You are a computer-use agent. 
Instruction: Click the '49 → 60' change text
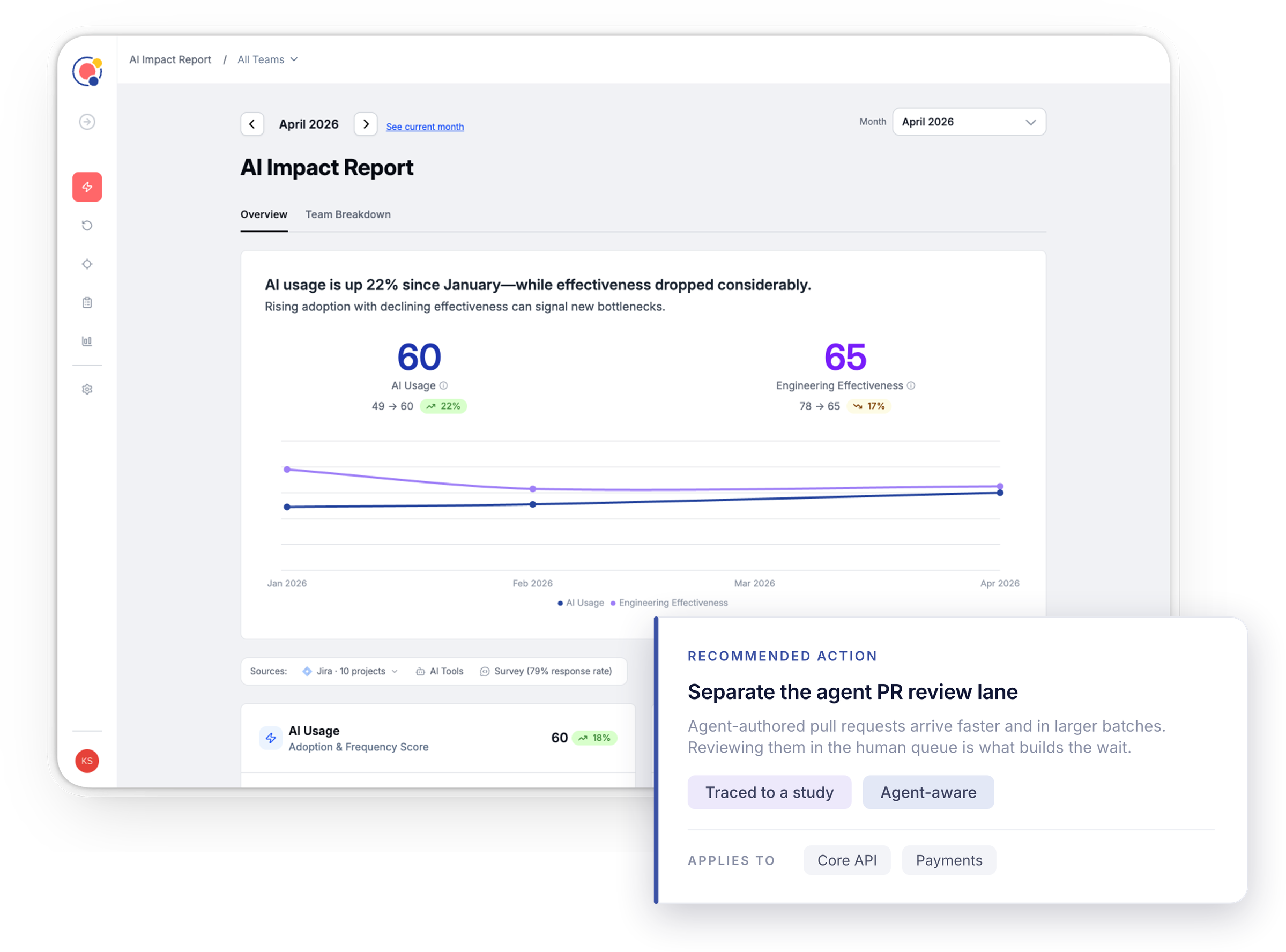(392, 406)
